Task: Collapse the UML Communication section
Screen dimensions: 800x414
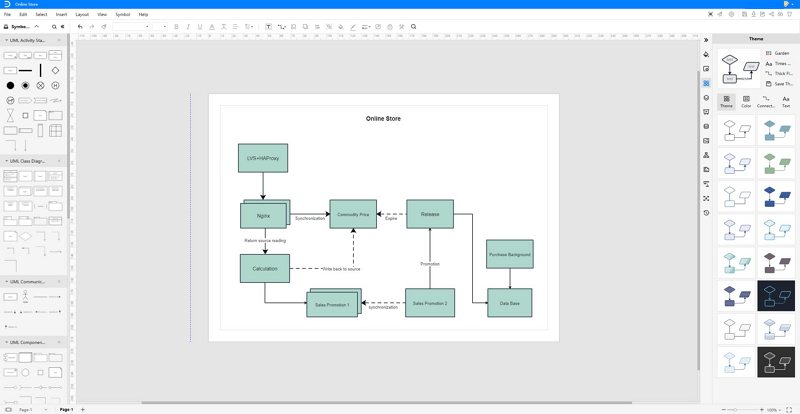Action: tap(7, 281)
